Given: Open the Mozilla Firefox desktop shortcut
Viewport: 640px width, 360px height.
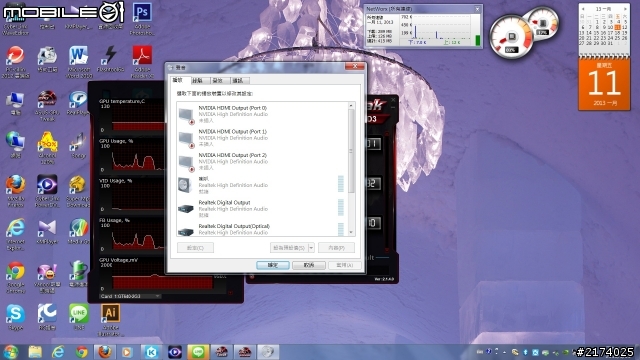Looking at the screenshot, I should click(x=16, y=191).
